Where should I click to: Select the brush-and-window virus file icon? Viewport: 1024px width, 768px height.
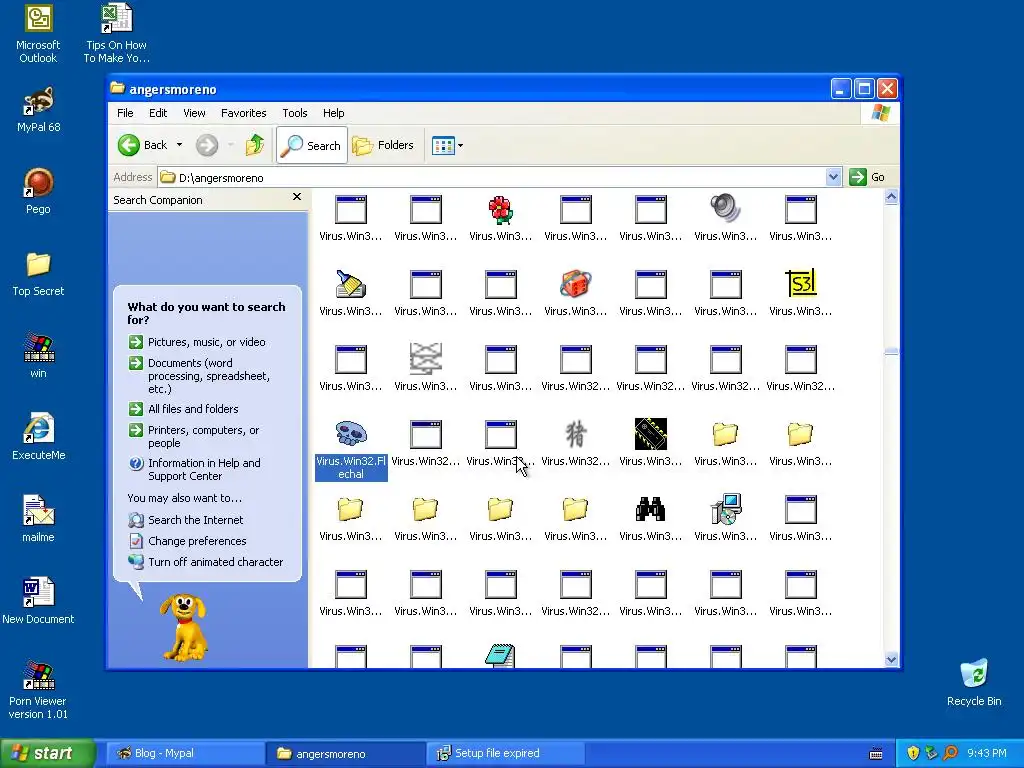click(x=350, y=284)
